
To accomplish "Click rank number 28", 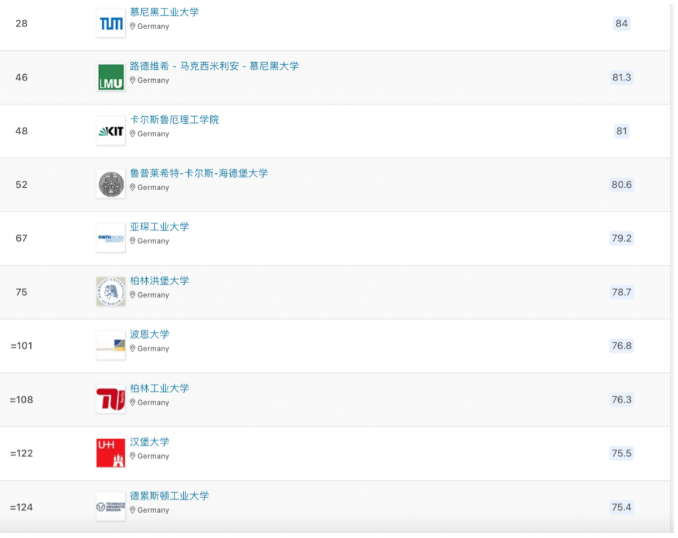I will [22, 24].
